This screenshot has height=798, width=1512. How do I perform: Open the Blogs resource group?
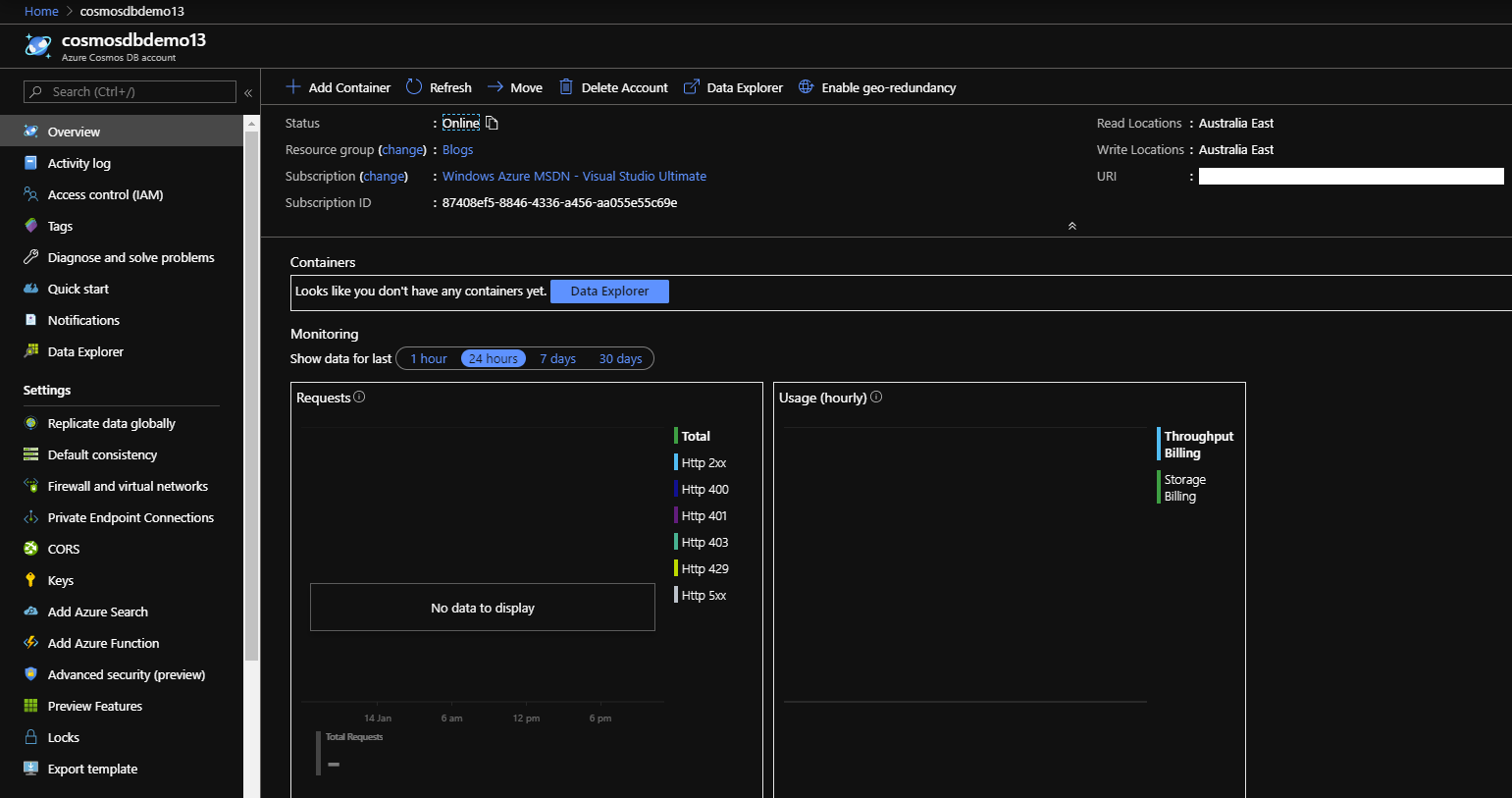[457, 149]
